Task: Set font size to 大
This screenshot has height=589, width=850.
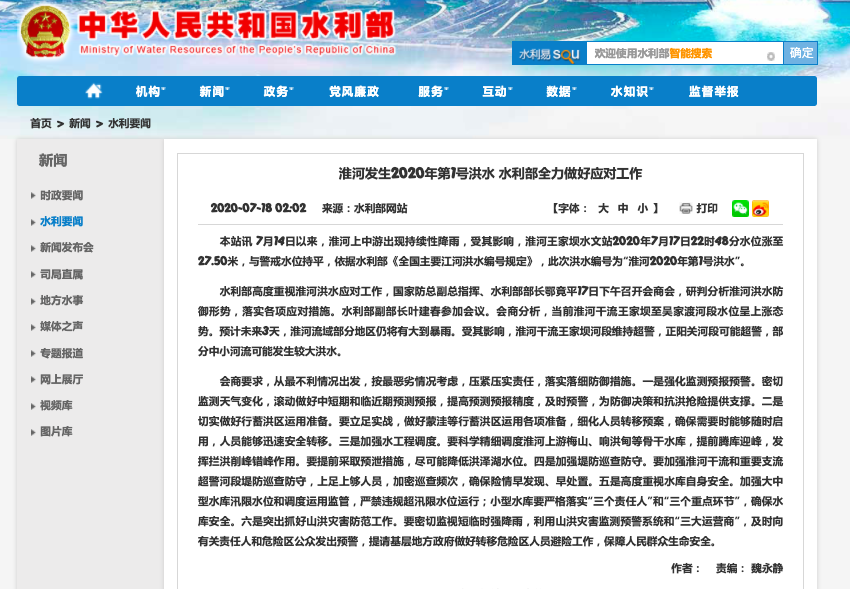Action: point(603,209)
